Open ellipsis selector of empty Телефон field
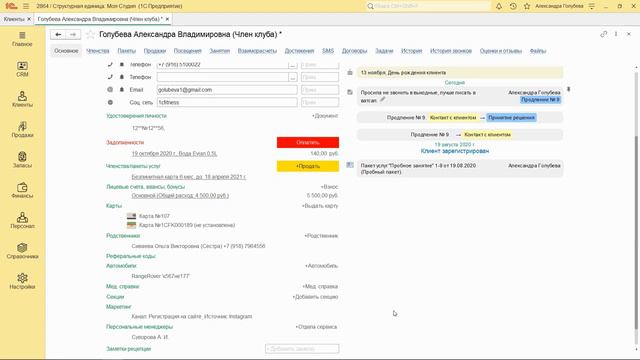This screenshot has width=640, height=360. pyautogui.click(x=293, y=77)
